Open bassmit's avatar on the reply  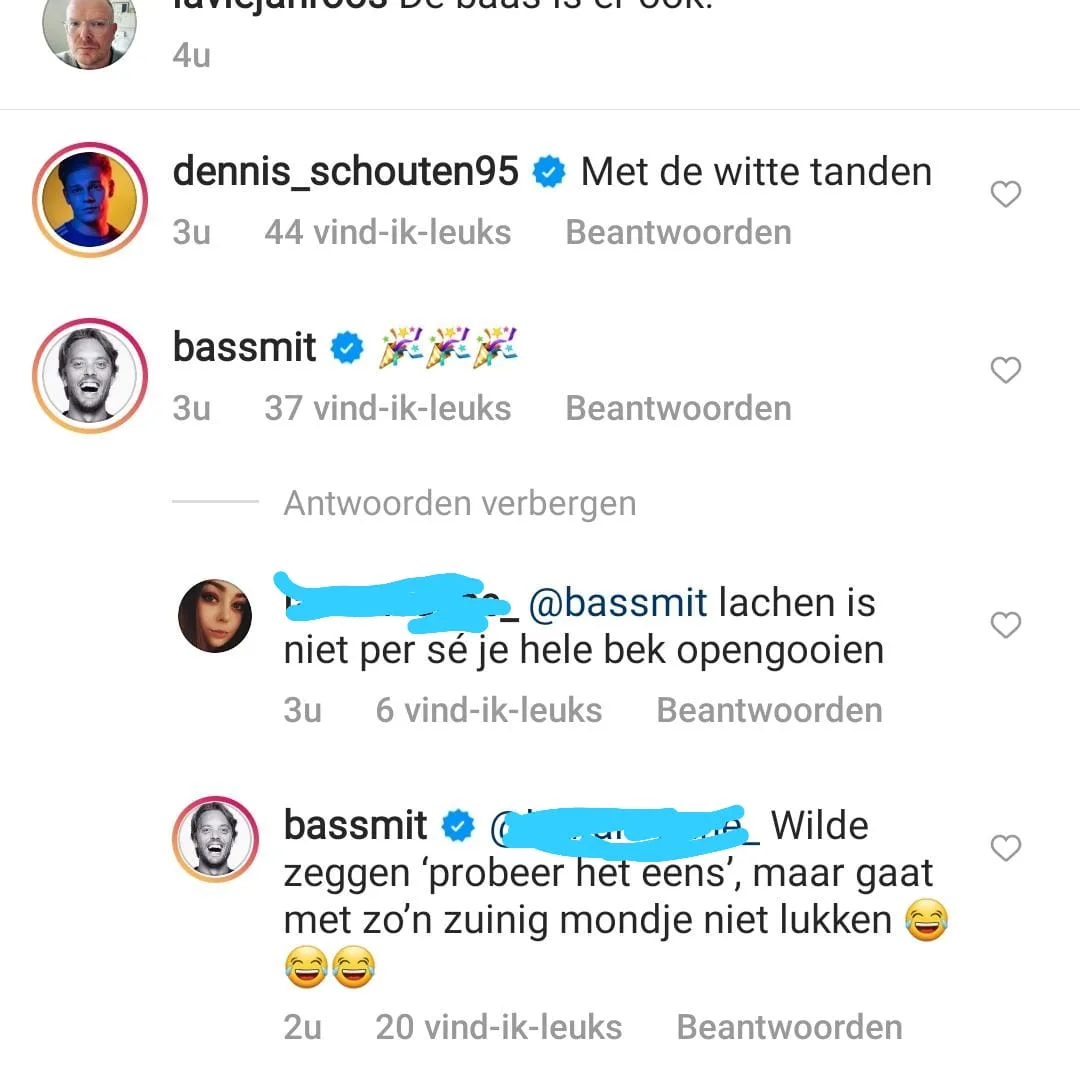click(216, 839)
